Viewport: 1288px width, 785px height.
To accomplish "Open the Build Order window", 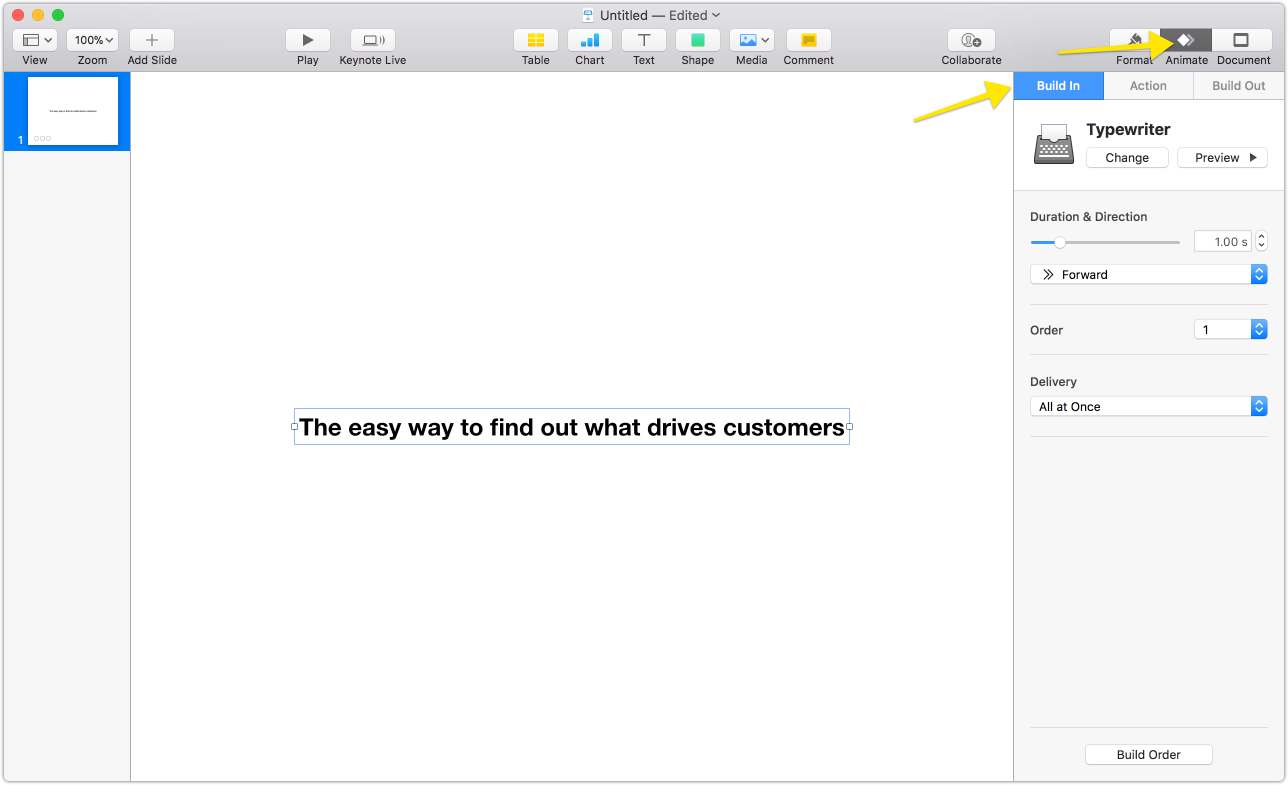I will [1149, 755].
